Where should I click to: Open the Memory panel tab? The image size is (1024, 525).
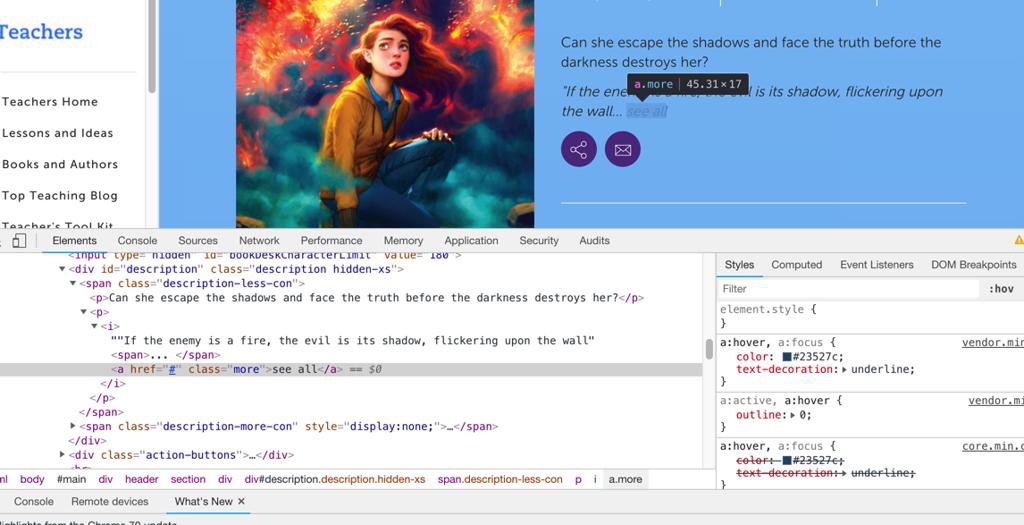[403, 240]
